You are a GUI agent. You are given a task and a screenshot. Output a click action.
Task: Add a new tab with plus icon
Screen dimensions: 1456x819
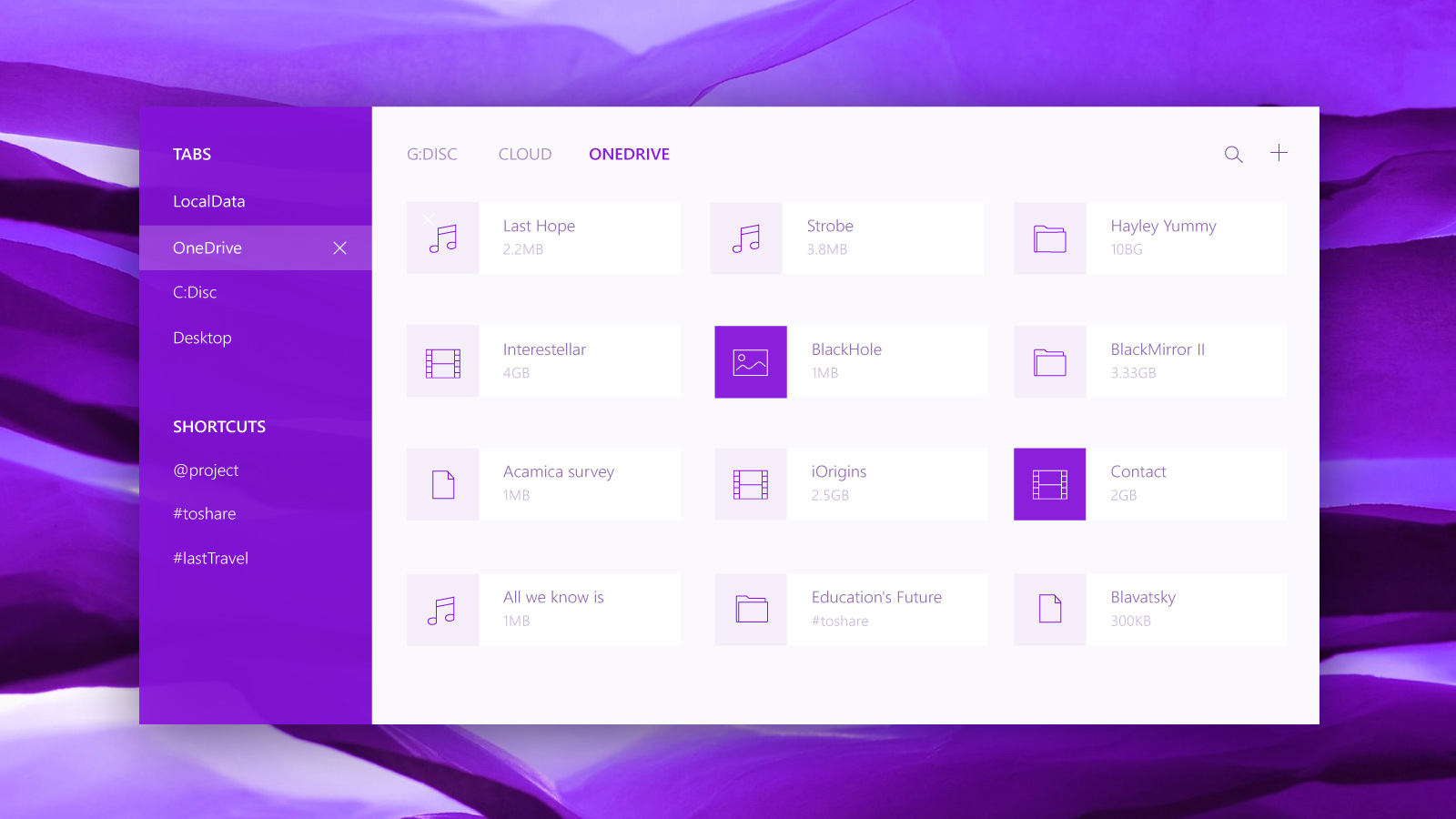coord(1279,153)
